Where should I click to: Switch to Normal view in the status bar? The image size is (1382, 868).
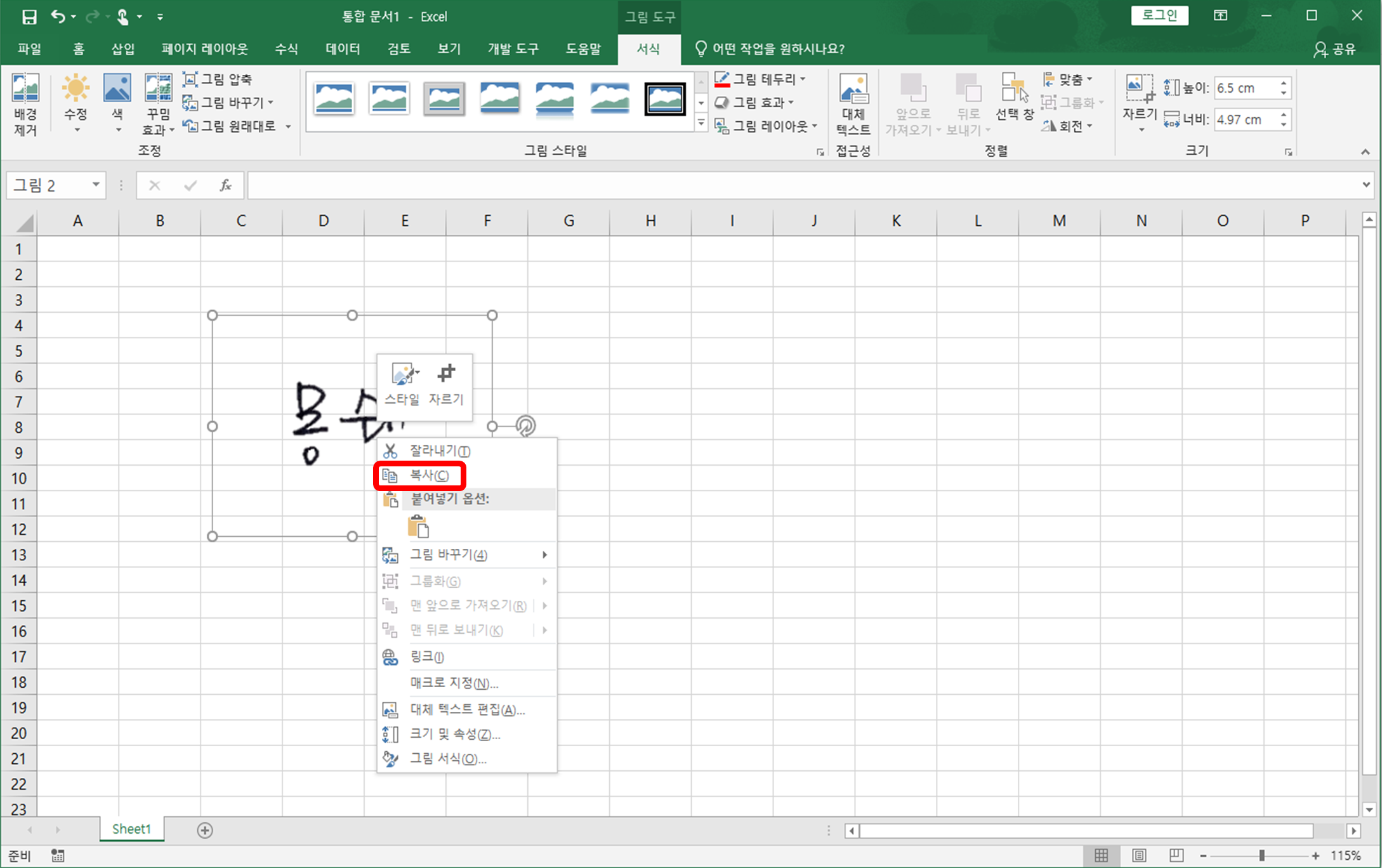click(1102, 855)
